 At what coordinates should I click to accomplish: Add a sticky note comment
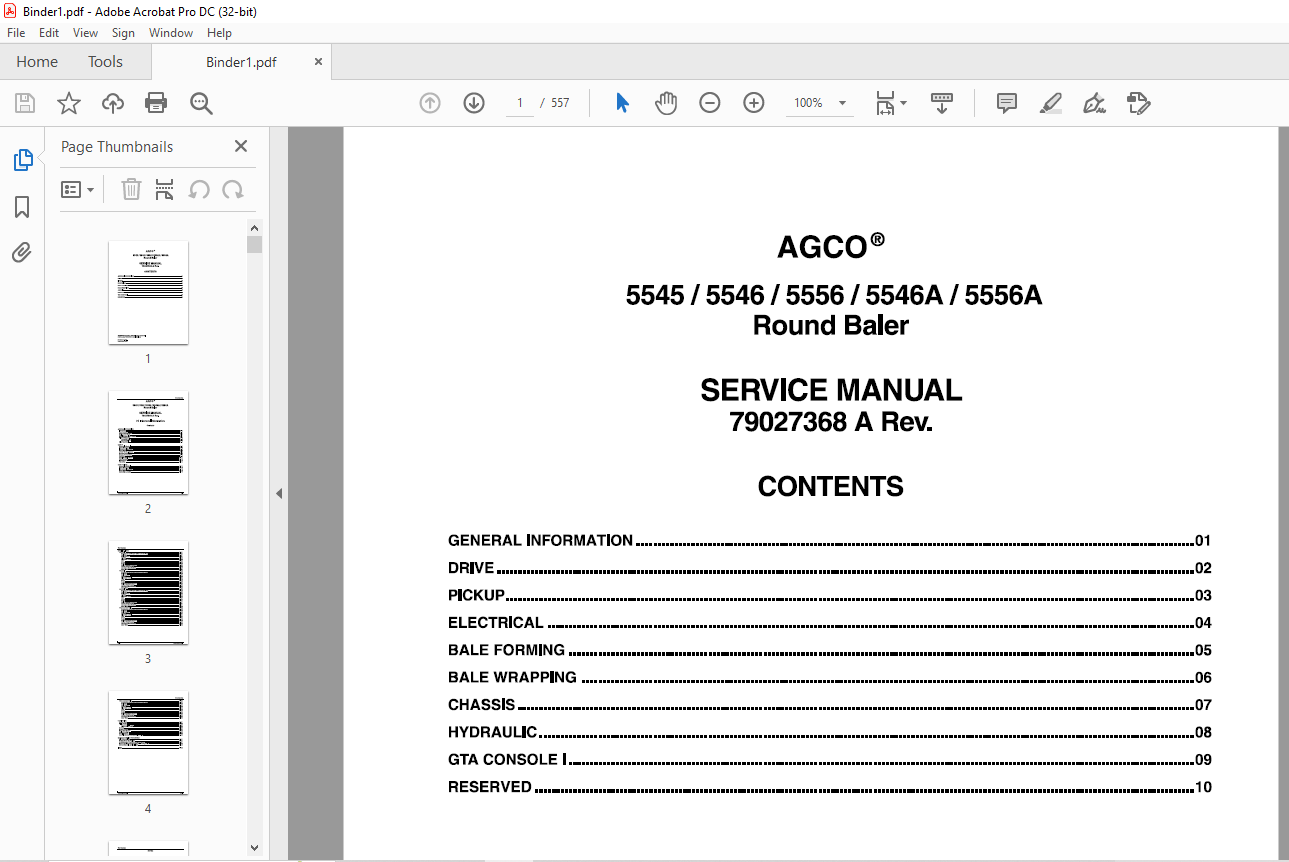click(1007, 103)
